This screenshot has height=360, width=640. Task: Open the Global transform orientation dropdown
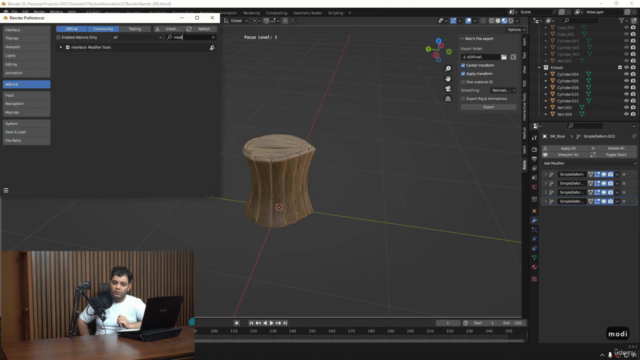pos(236,21)
